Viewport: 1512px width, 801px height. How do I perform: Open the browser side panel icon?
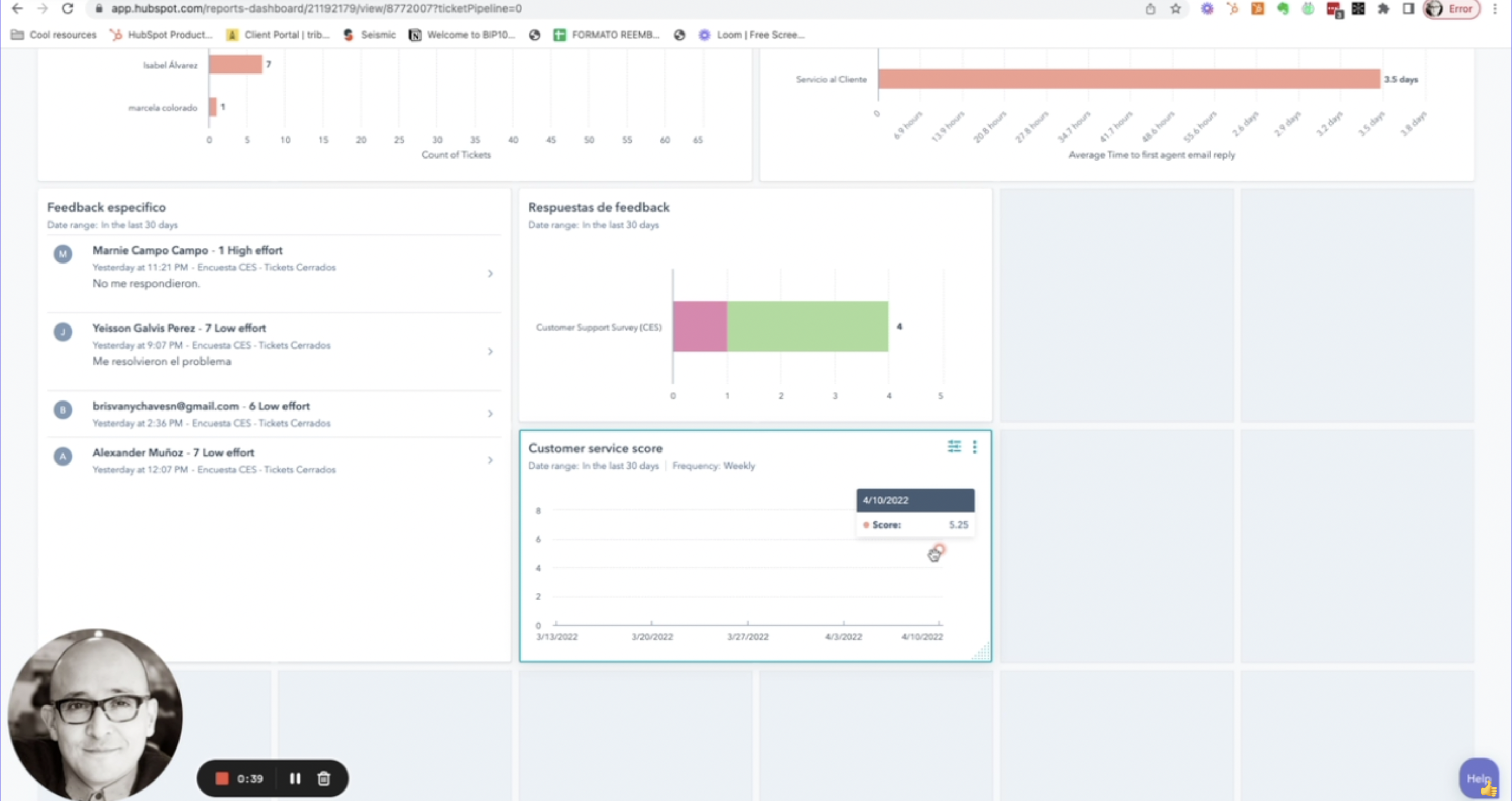pyautogui.click(x=1408, y=9)
